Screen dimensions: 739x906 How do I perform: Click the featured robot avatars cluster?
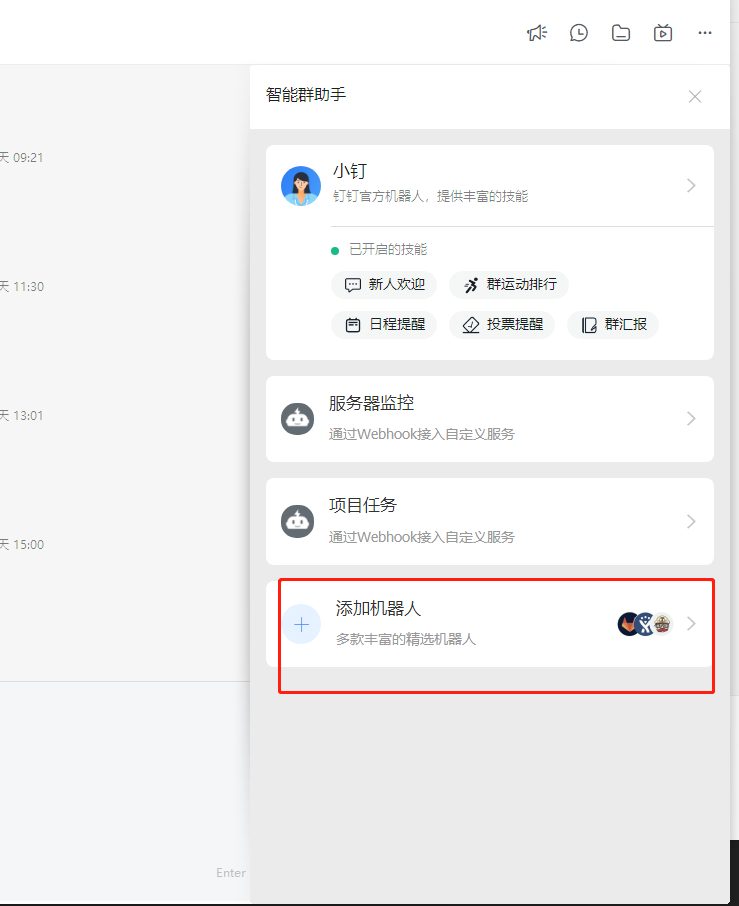tap(645, 624)
